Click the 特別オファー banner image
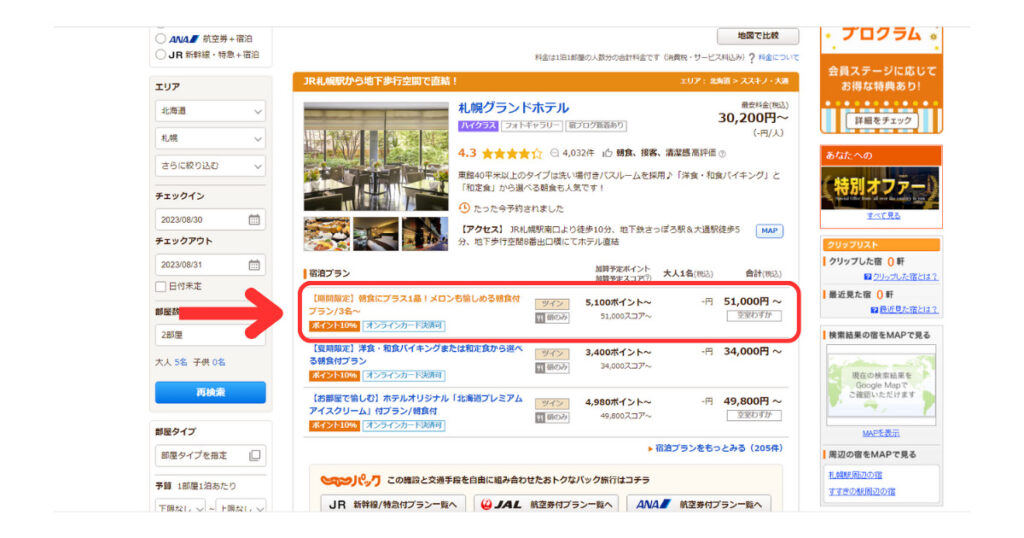This screenshot has height=538, width=1024. point(880,188)
